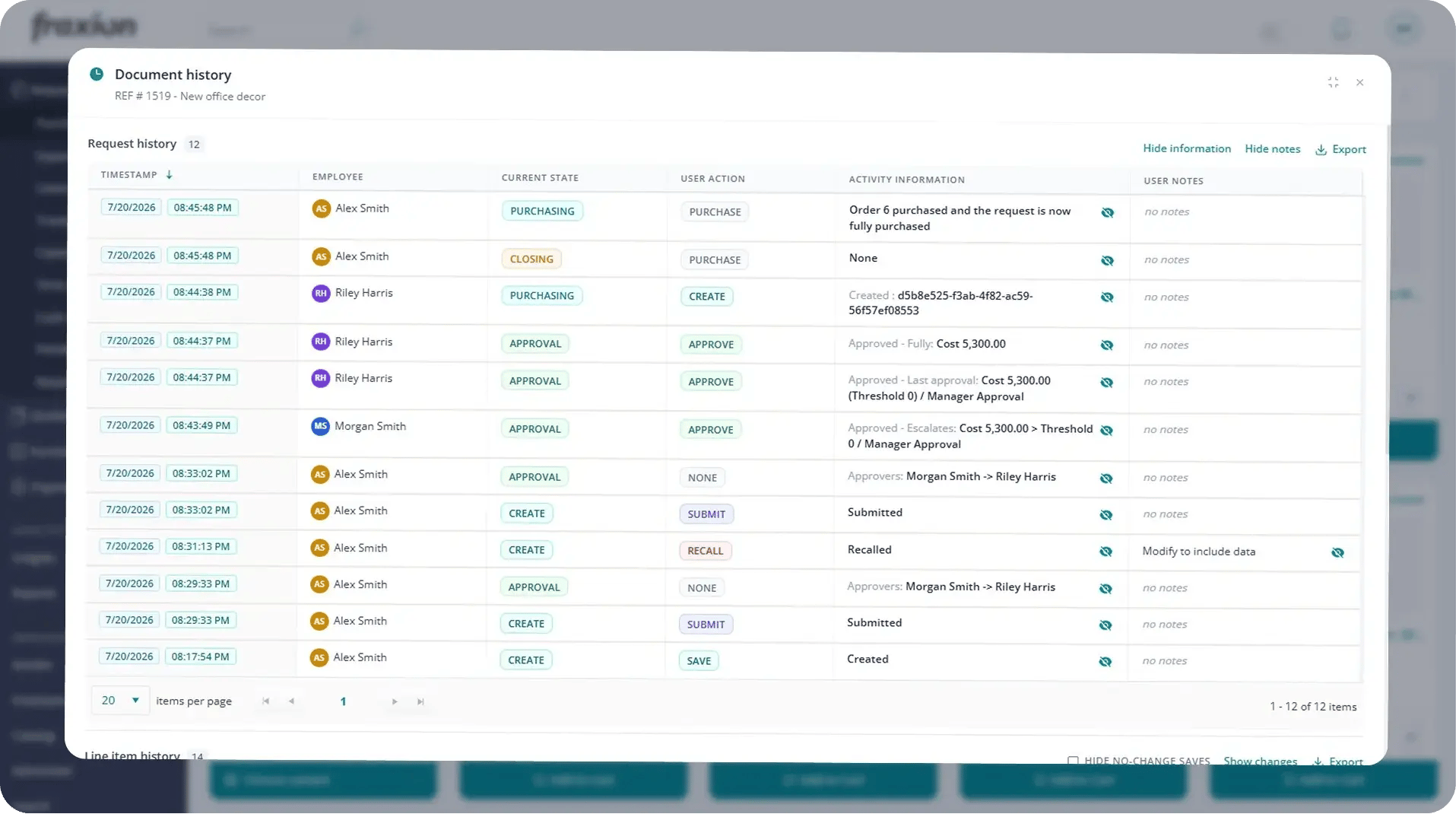This screenshot has height=814, width=1456.
Task: Click the RECALL user action badge
Action: pos(705,551)
